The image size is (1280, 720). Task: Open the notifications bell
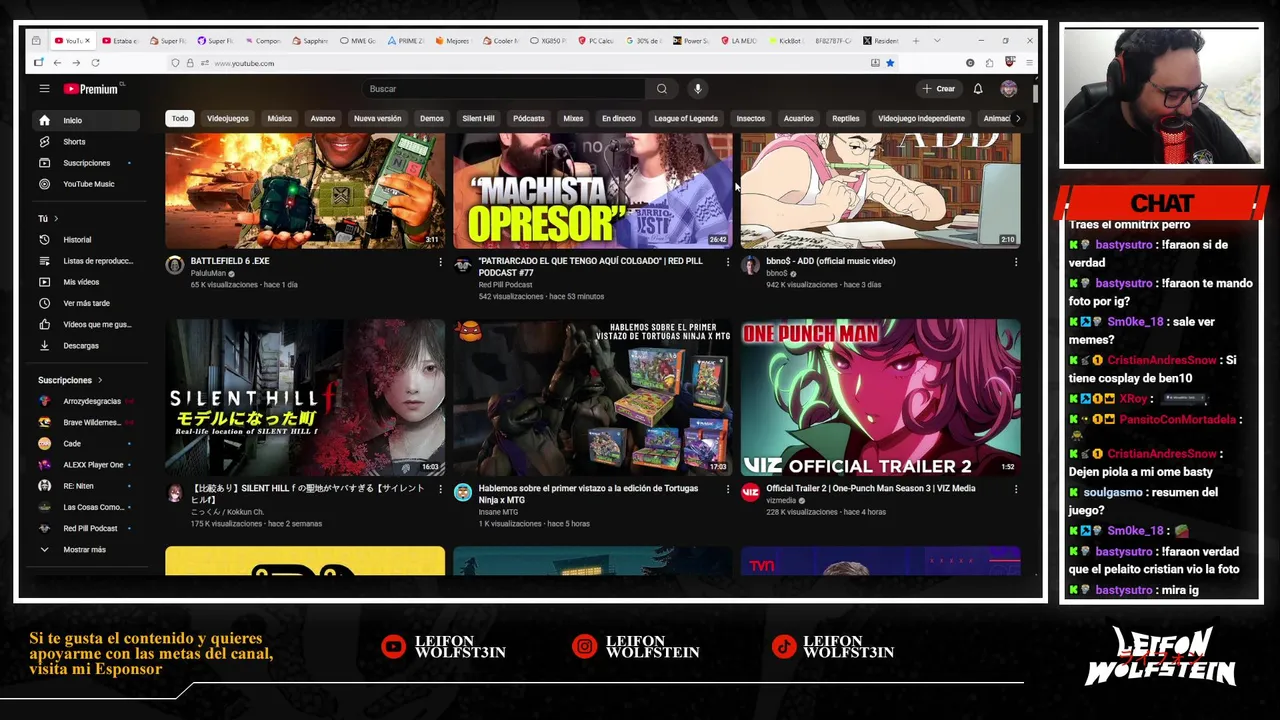point(978,89)
